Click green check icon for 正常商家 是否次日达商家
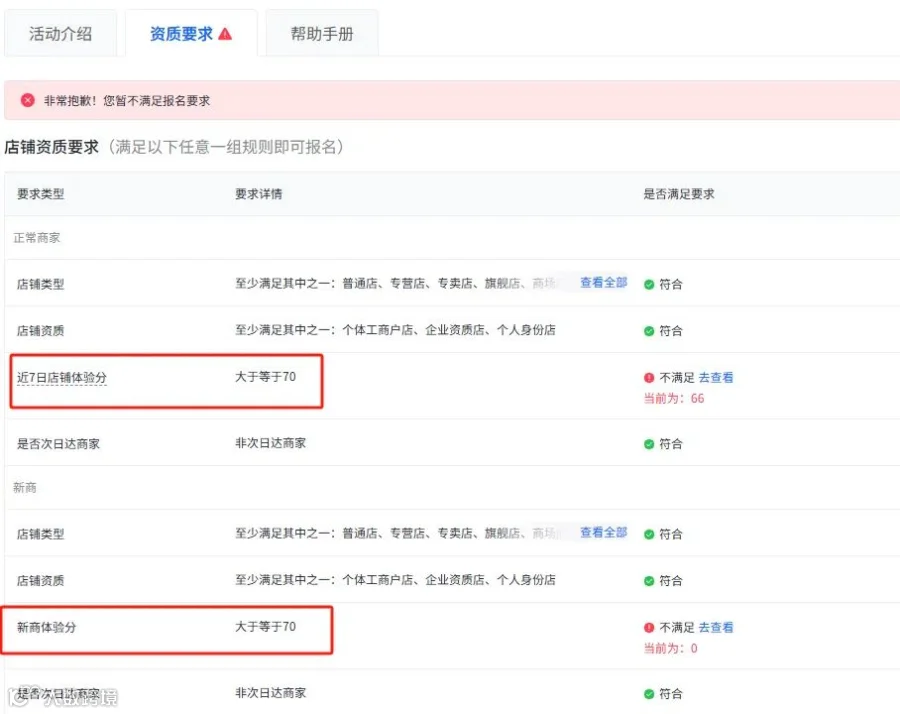Screen dimensions: 900x714 pos(649,444)
